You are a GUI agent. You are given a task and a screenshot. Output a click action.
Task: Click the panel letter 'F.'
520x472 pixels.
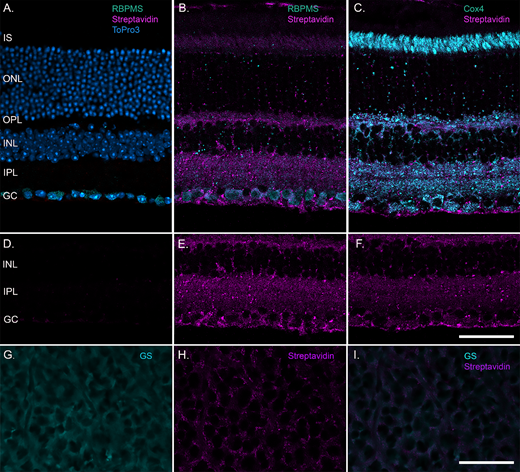point(360,244)
